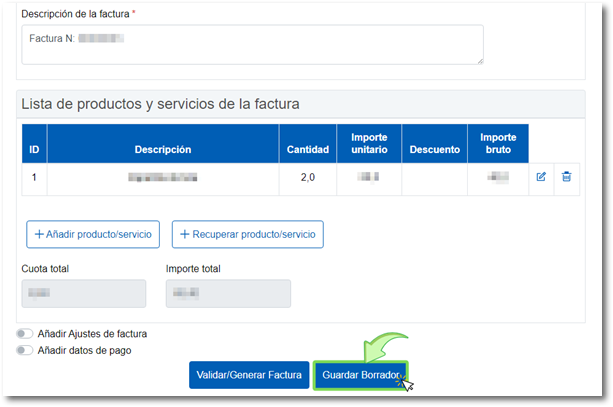
Task: Click the edit pencil icon for row 1
Action: (x=541, y=177)
